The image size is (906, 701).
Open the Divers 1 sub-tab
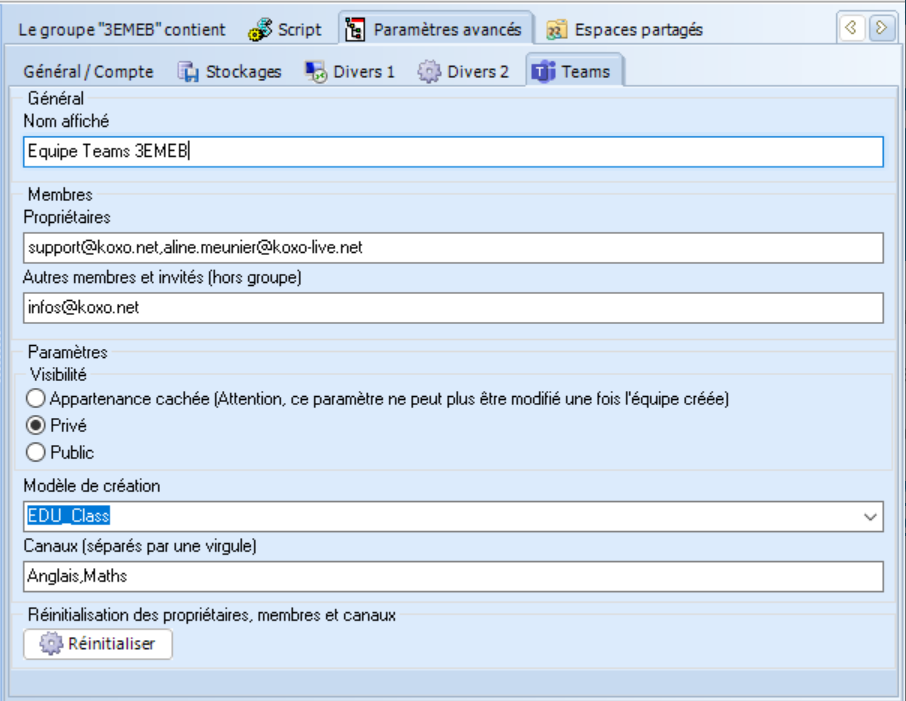[350, 72]
